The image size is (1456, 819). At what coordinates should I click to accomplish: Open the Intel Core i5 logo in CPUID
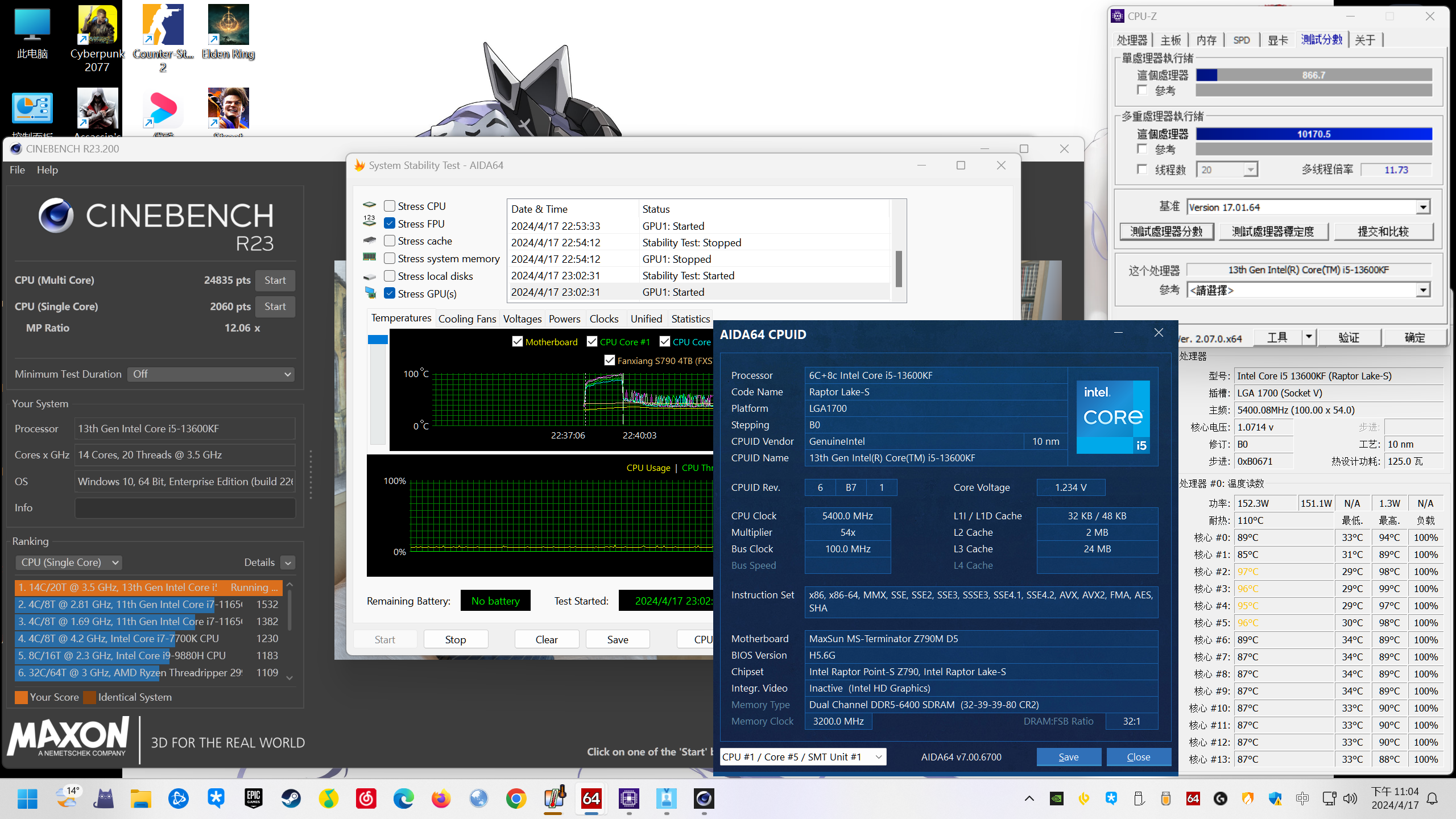coord(1113,417)
